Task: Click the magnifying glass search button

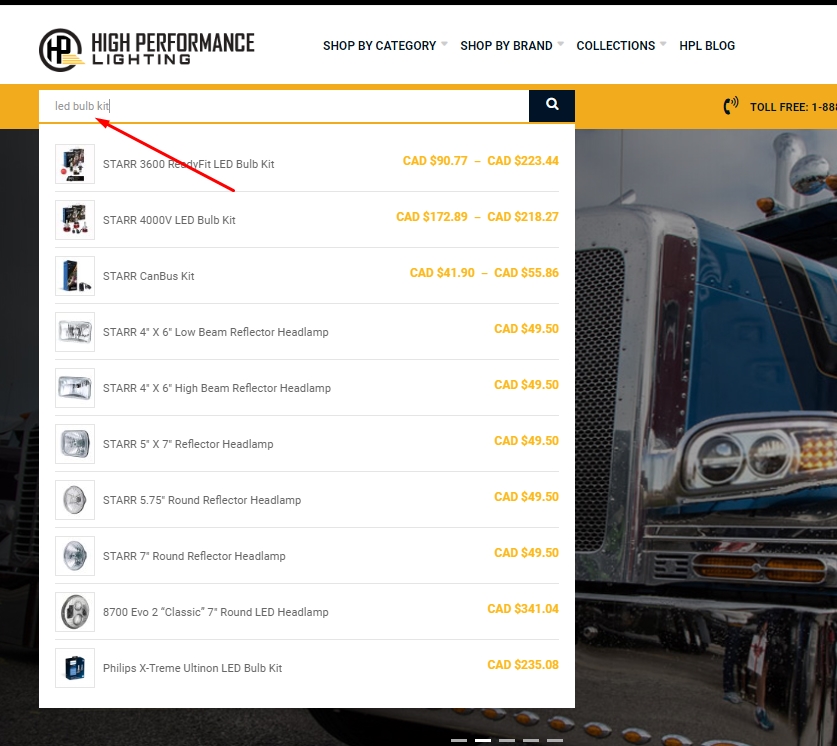Action: (x=551, y=105)
